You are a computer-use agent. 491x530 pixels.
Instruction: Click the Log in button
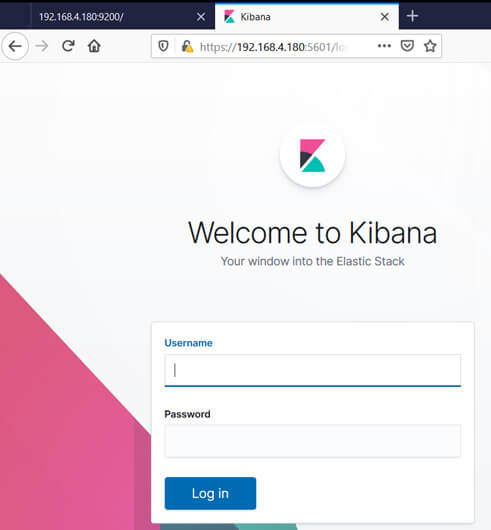click(210, 493)
